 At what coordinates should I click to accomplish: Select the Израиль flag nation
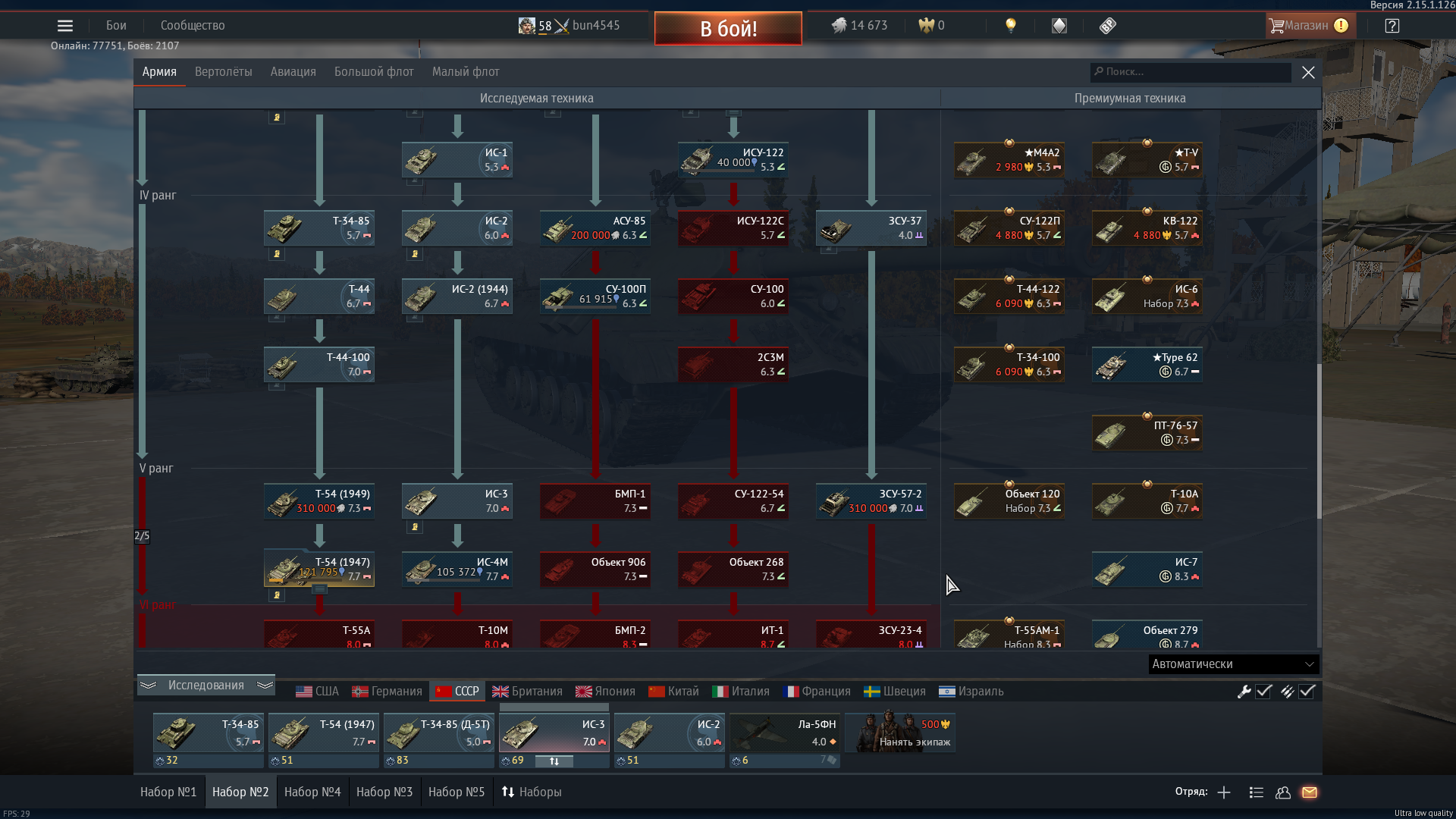click(x=971, y=692)
